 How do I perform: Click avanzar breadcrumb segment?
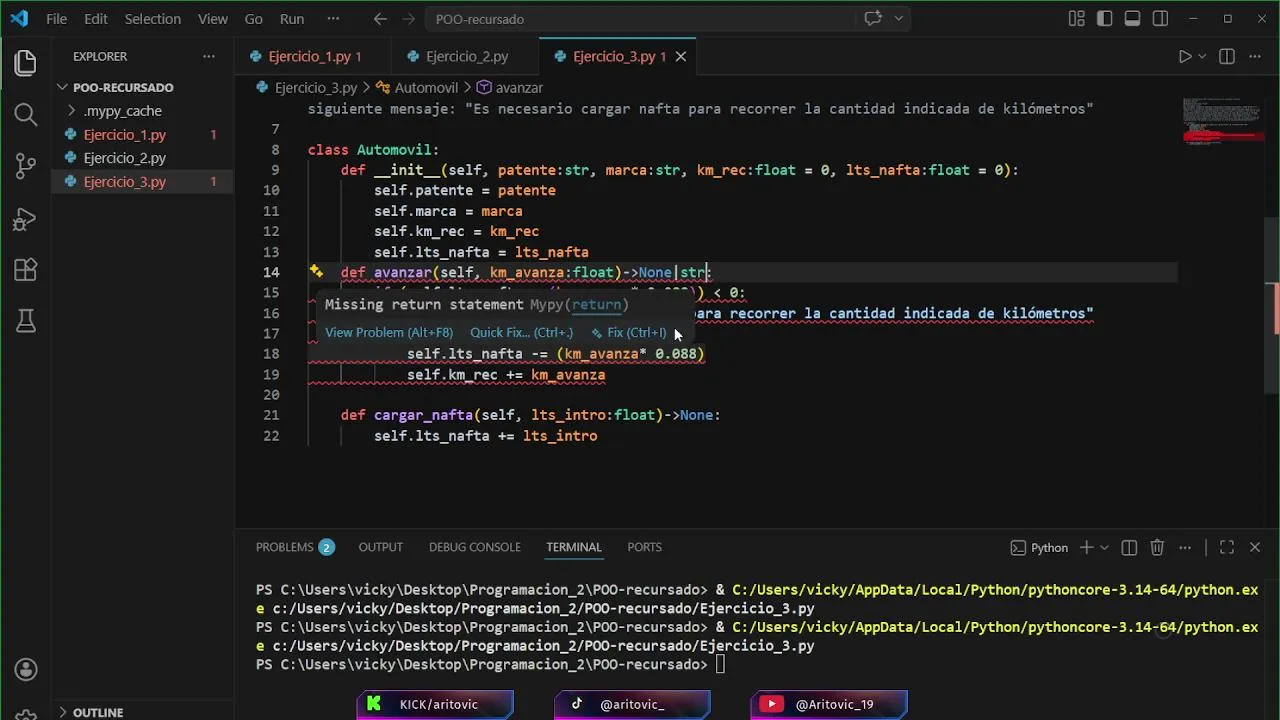(x=509, y=88)
